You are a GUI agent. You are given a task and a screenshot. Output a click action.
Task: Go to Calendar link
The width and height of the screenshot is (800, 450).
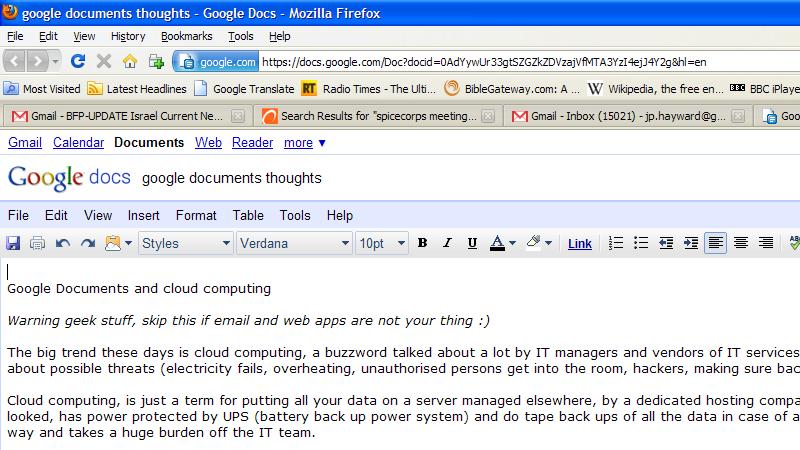(x=78, y=143)
